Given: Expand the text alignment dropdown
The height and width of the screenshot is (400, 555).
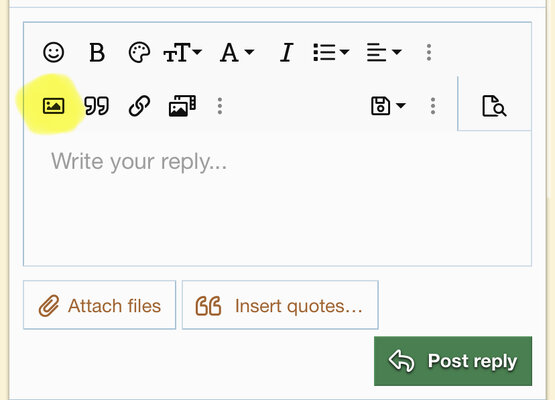Looking at the screenshot, I should (384, 52).
